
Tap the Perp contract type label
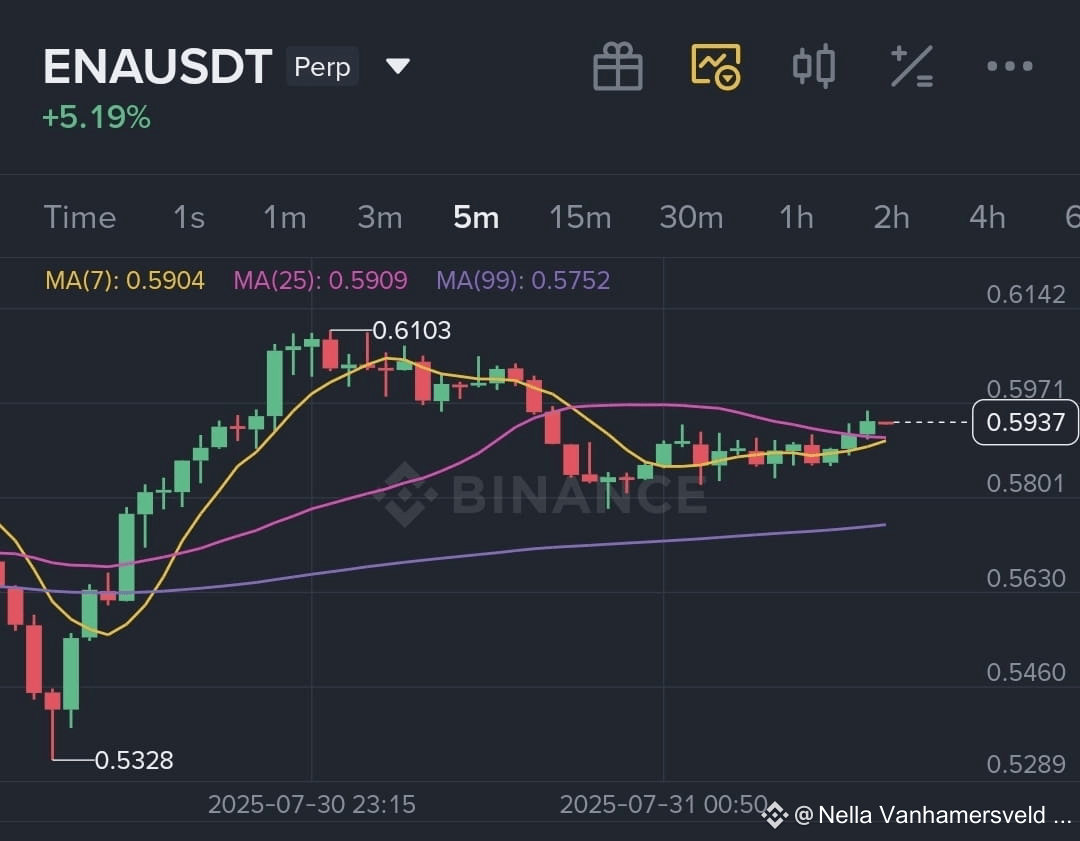tap(322, 67)
